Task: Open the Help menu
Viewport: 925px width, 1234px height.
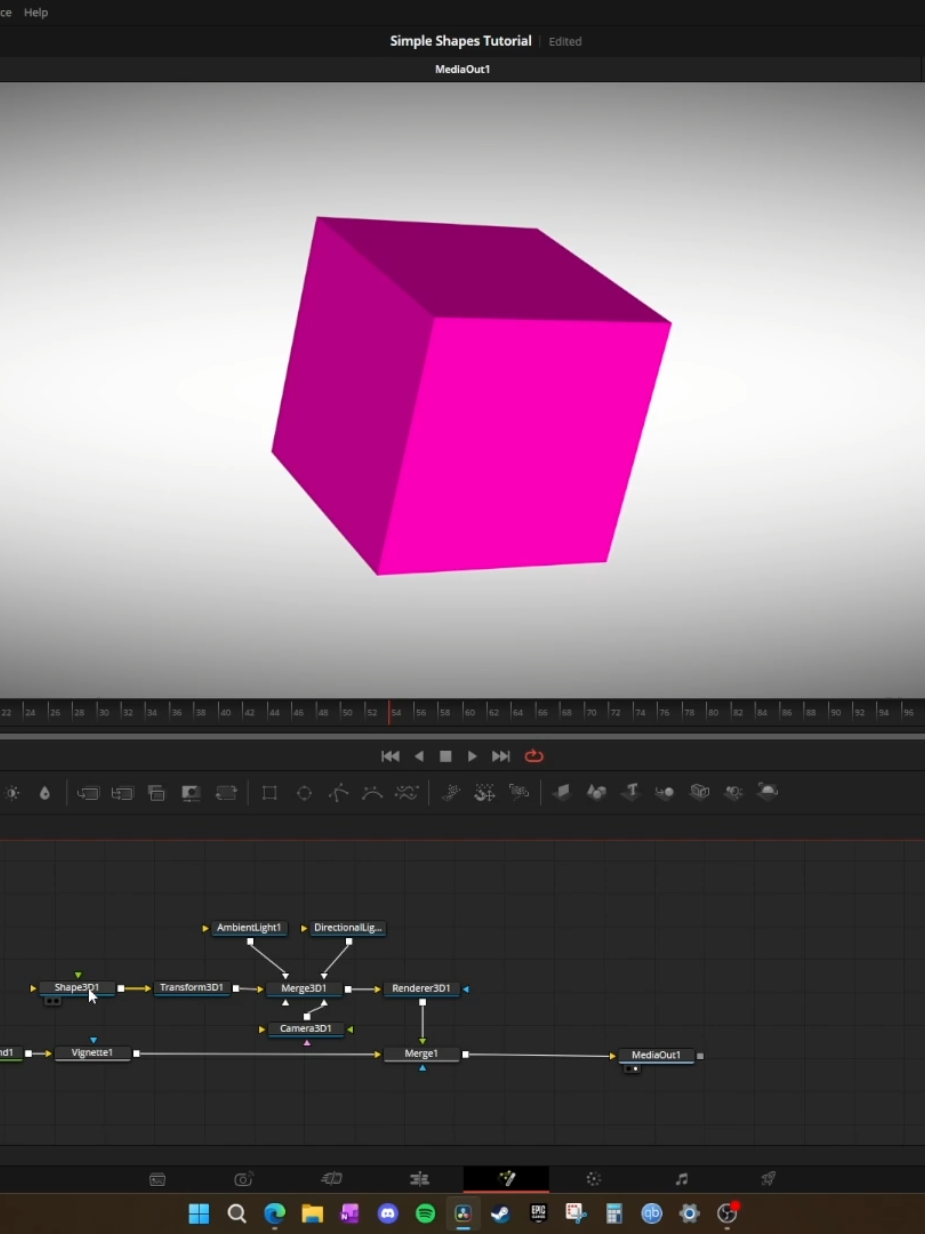Action: click(36, 12)
